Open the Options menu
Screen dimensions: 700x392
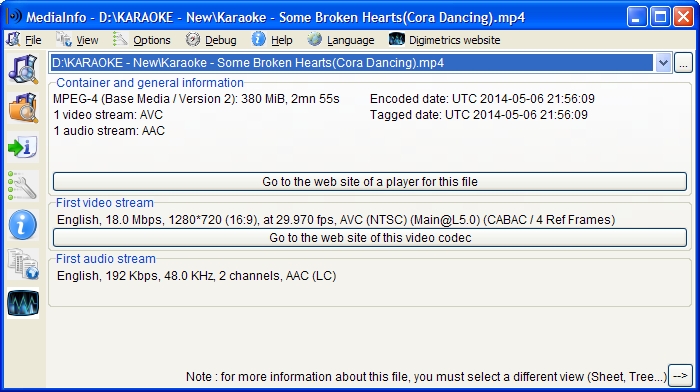(x=142, y=40)
